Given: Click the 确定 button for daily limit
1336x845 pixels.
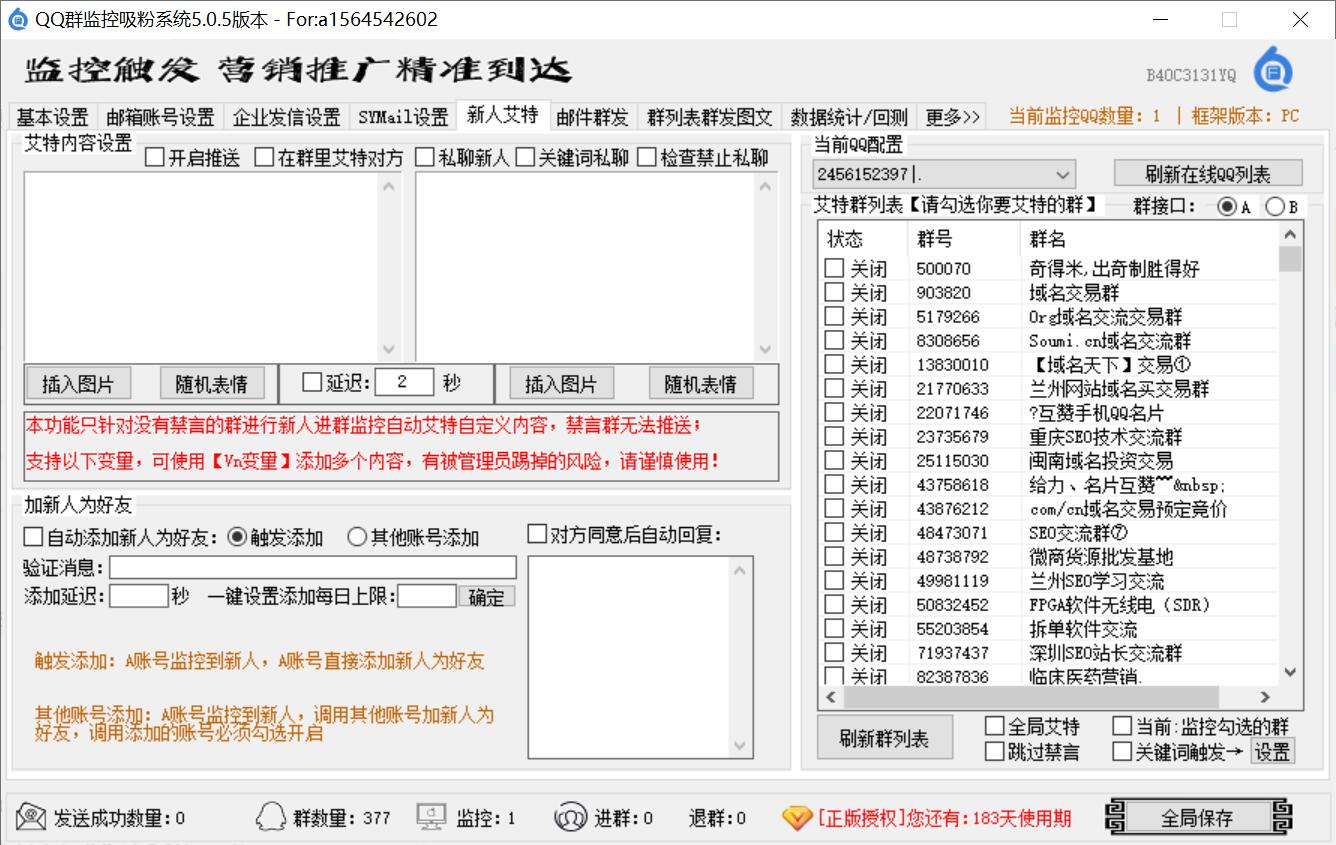Looking at the screenshot, I should point(487,597).
